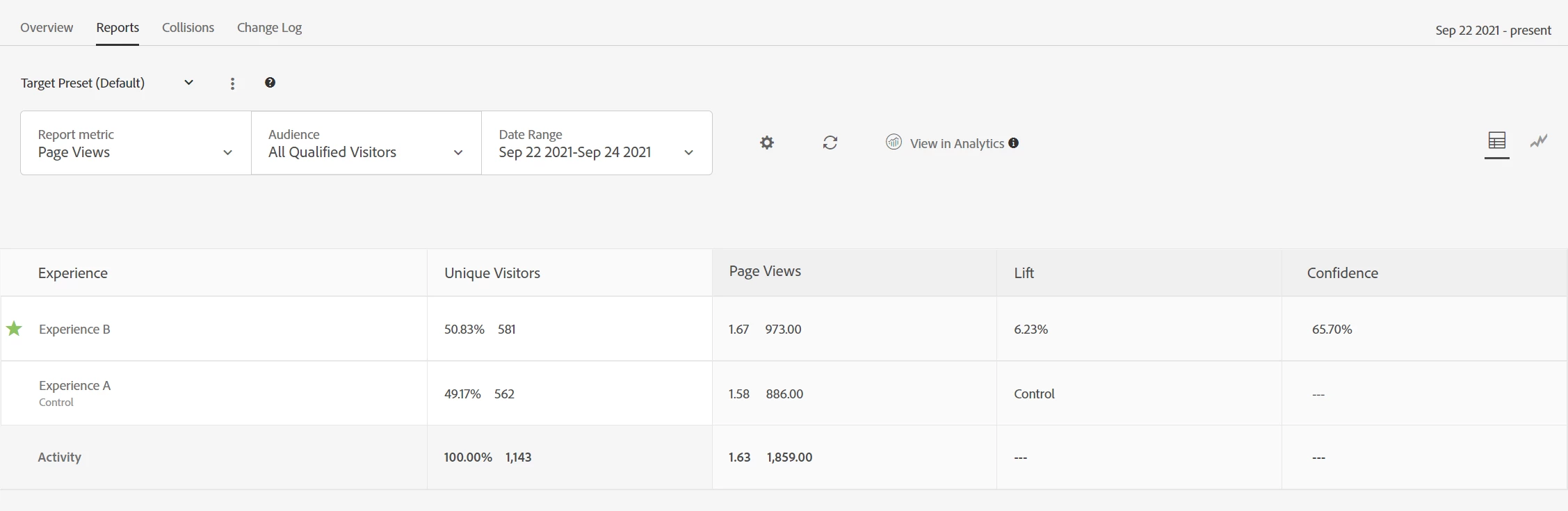Image resolution: width=1568 pixels, height=511 pixels.
Task: Click the Unique Visitors column header
Action: [492, 273]
